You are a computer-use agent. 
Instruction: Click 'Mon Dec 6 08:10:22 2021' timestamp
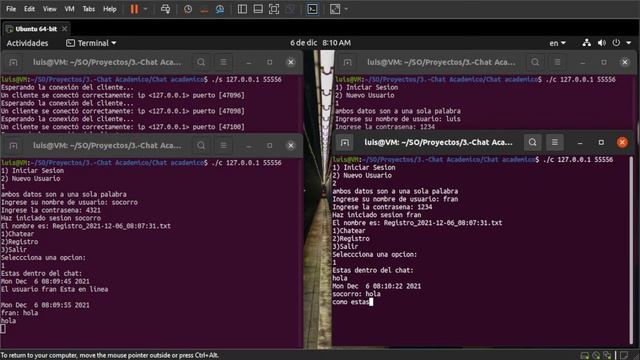376,286
